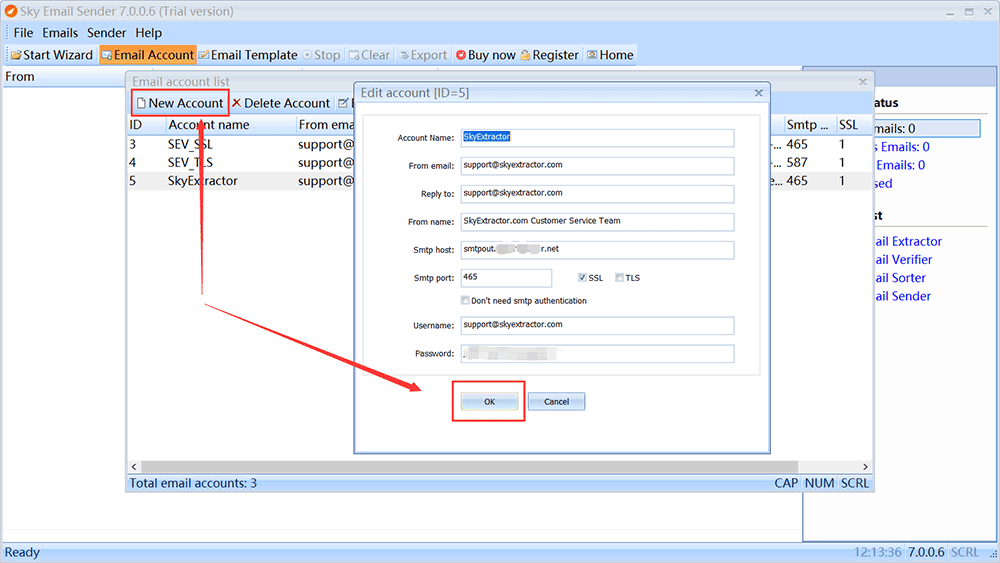This screenshot has width=1000, height=563.
Task: Open the Email Account toolbar button
Action: 107,55
